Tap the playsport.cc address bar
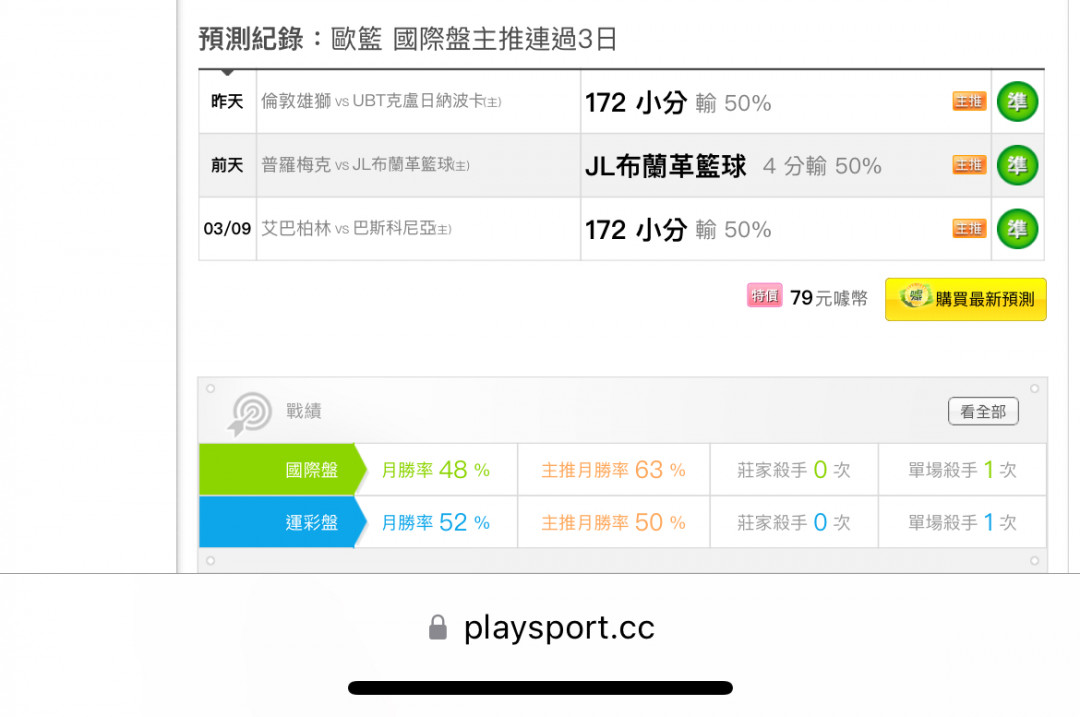 coord(540,627)
